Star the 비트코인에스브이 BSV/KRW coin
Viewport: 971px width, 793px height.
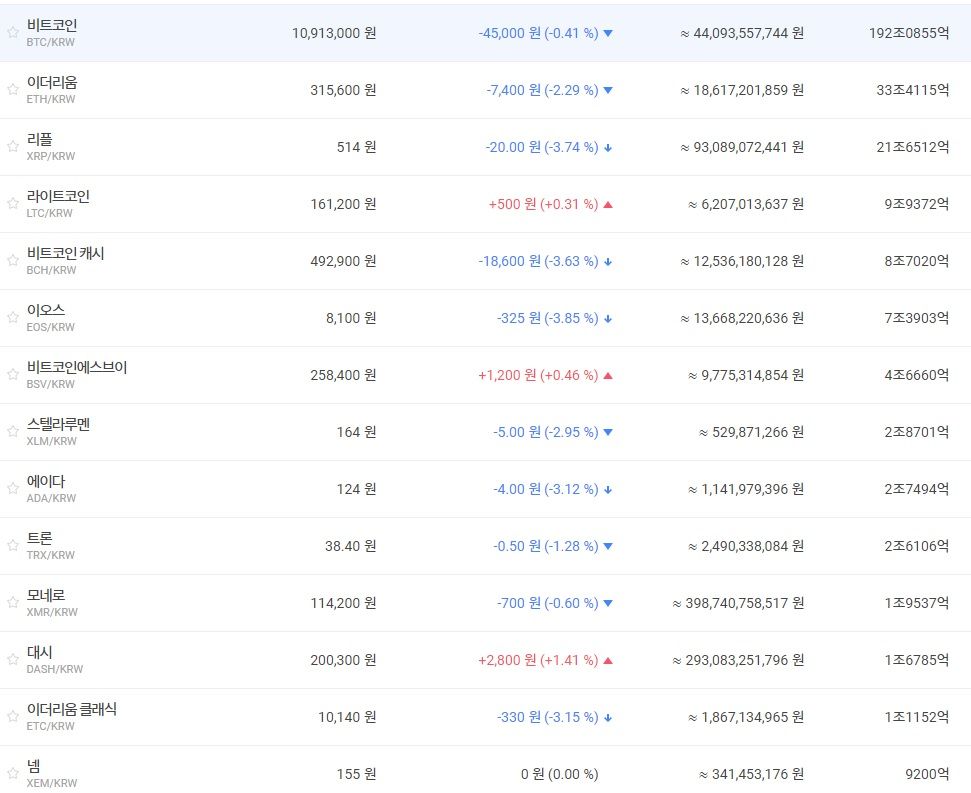click(x=12, y=374)
